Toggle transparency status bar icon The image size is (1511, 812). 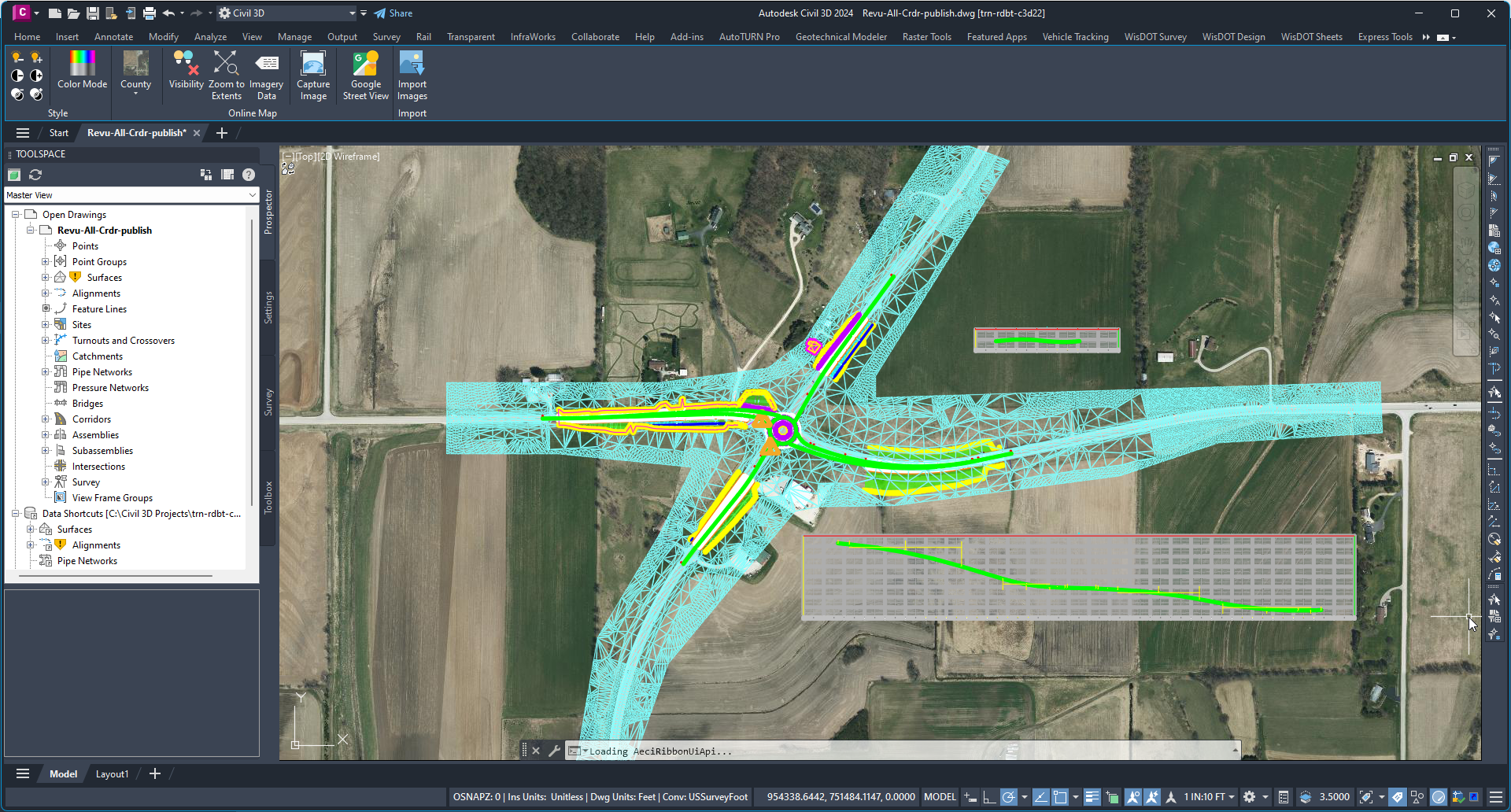click(x=1111, y=797)
